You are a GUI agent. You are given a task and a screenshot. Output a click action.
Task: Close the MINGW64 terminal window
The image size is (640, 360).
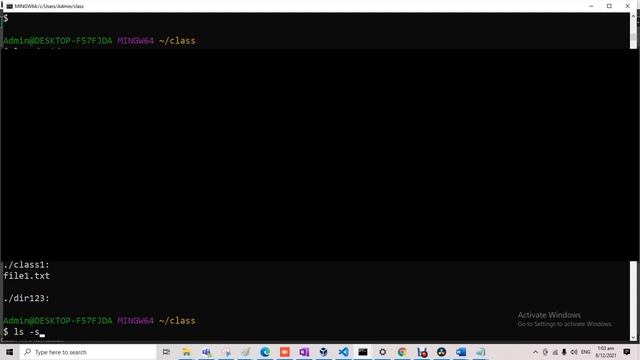(627, 6)
